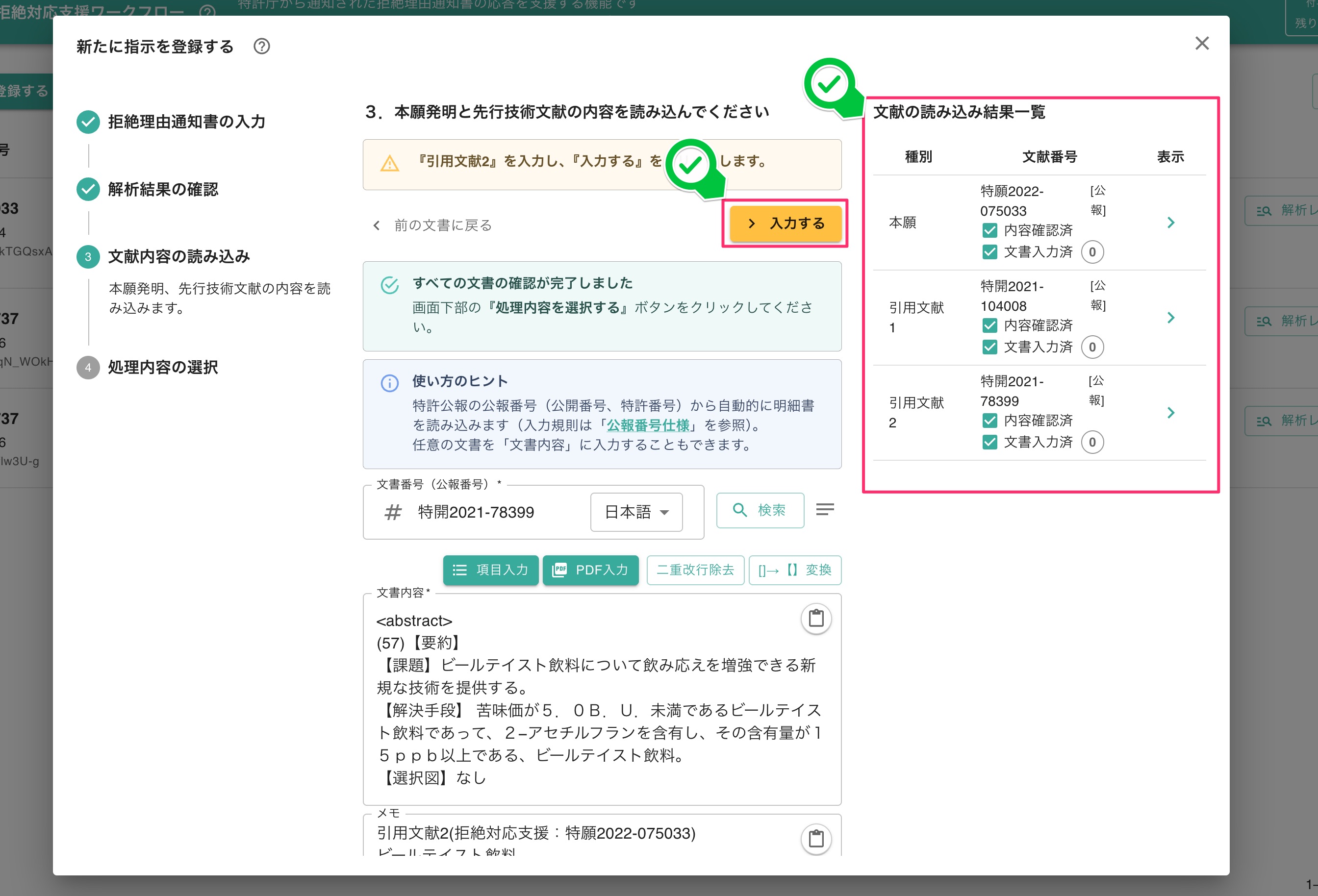This screenshot has height=896, width=1318.
Task: Click the 種別 column header
Action: tap(919, 156)
